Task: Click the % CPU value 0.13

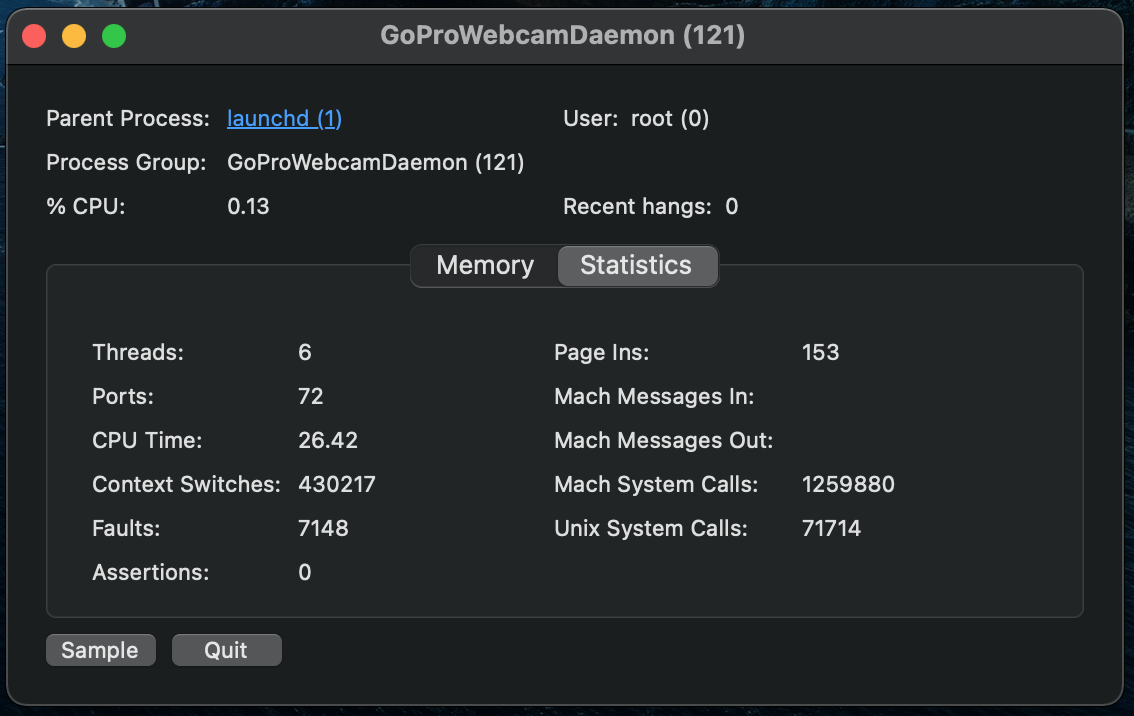Action: tap(248, 207)
